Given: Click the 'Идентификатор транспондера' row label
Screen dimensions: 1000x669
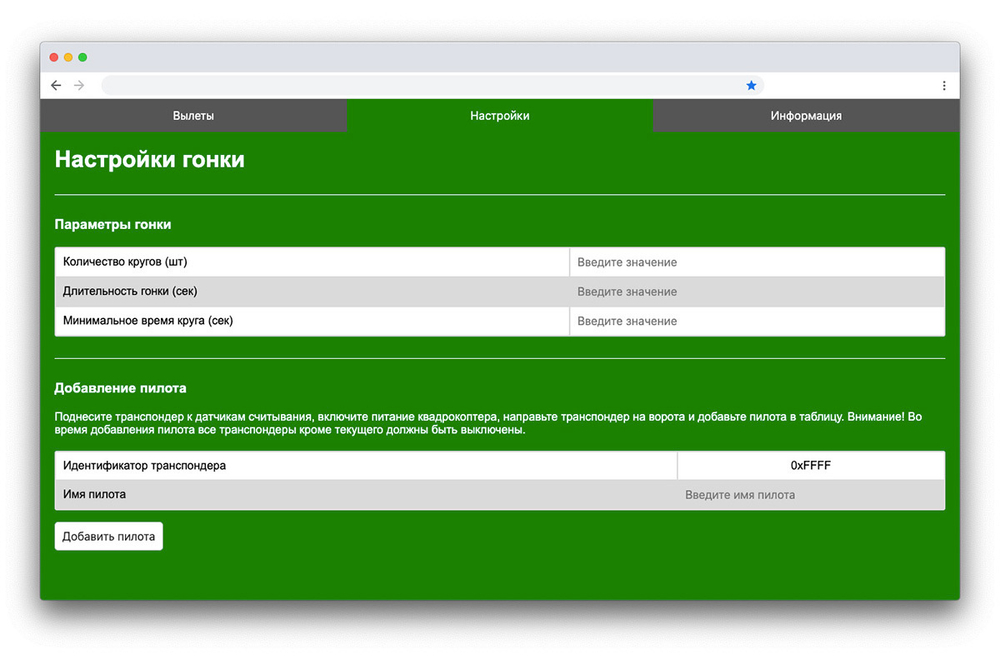Looking at the screenshot, I should pyautogui.click(x=145, y=466).
